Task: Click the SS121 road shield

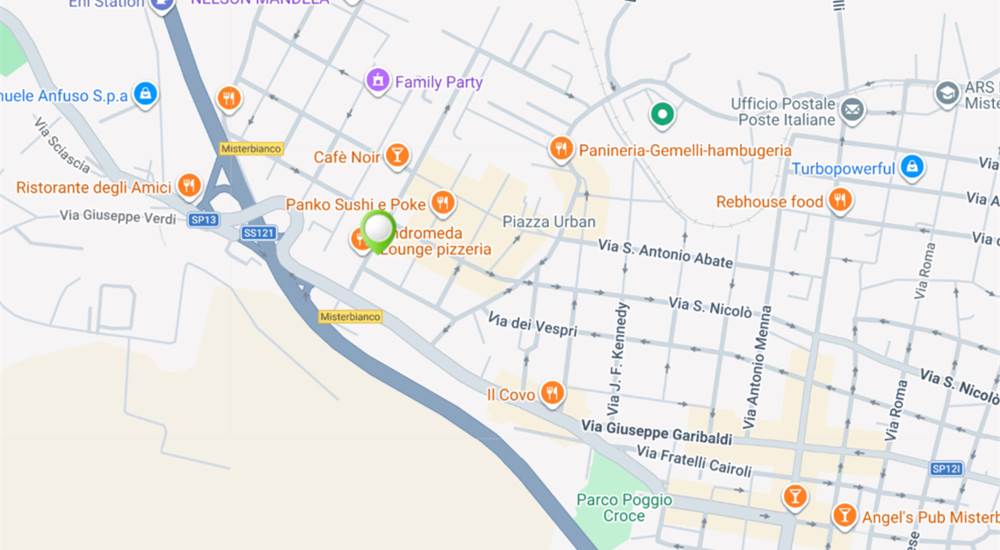Action: pos(259,233)
